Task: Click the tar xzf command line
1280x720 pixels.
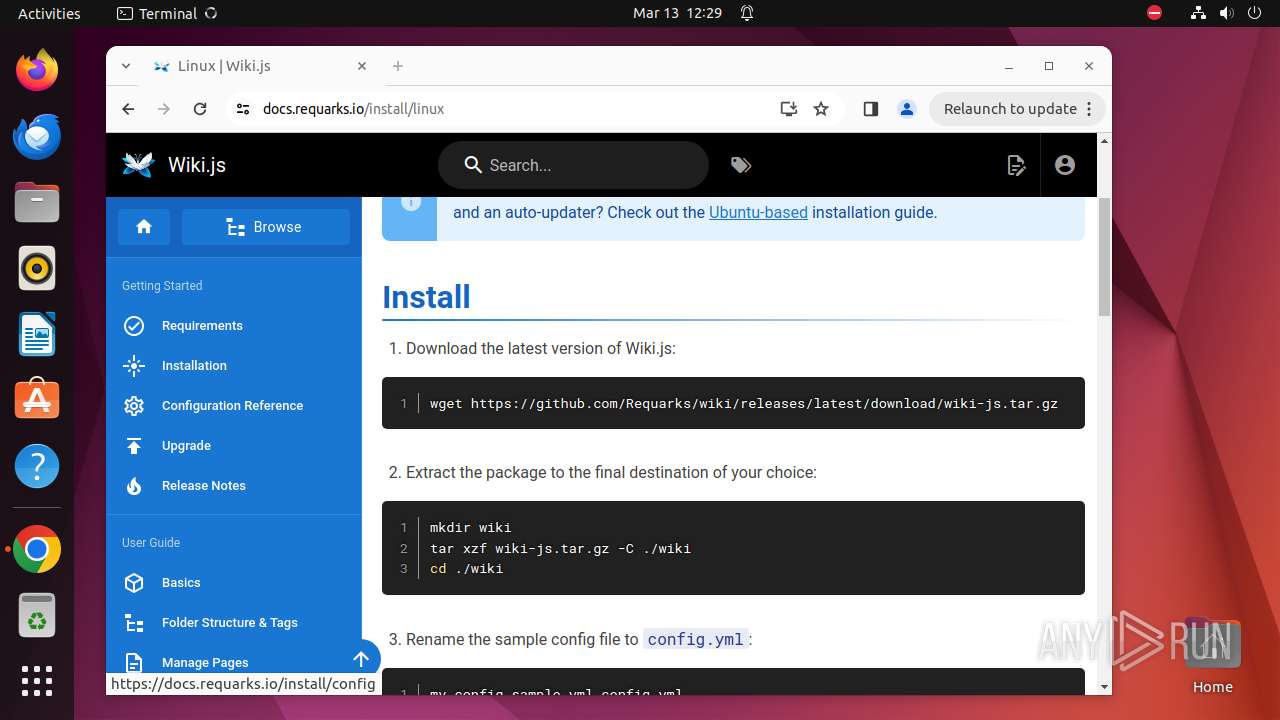Action: (560, 548)
